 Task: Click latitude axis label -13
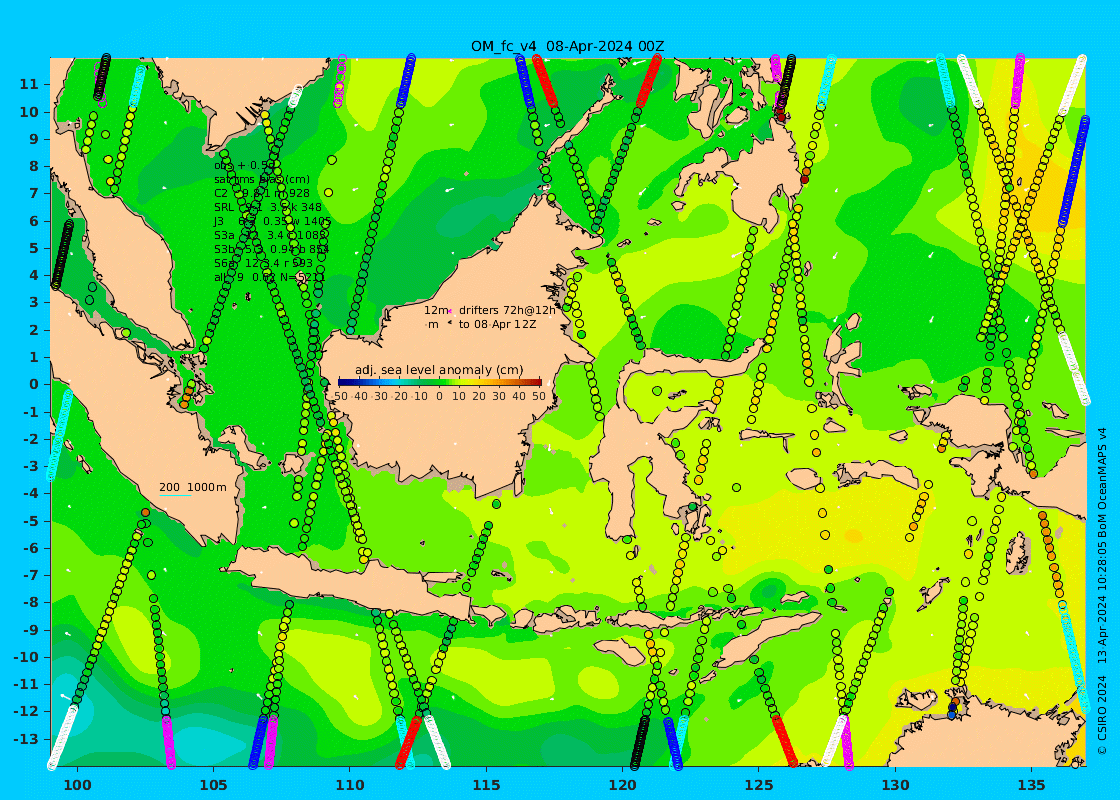(26, 739)
